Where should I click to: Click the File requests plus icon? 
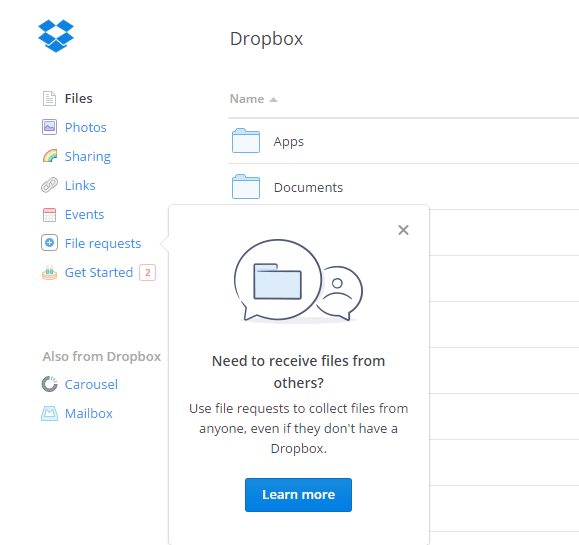[49, 243]
